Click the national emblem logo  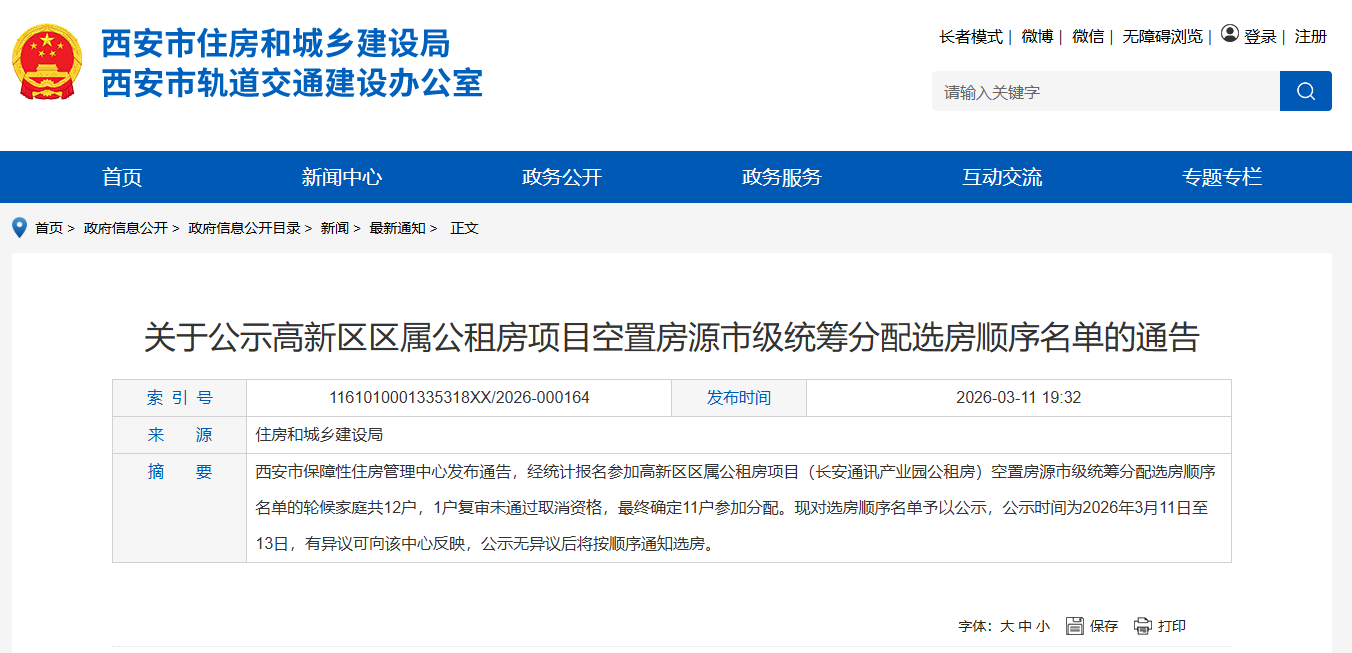[x=47, y=62]
